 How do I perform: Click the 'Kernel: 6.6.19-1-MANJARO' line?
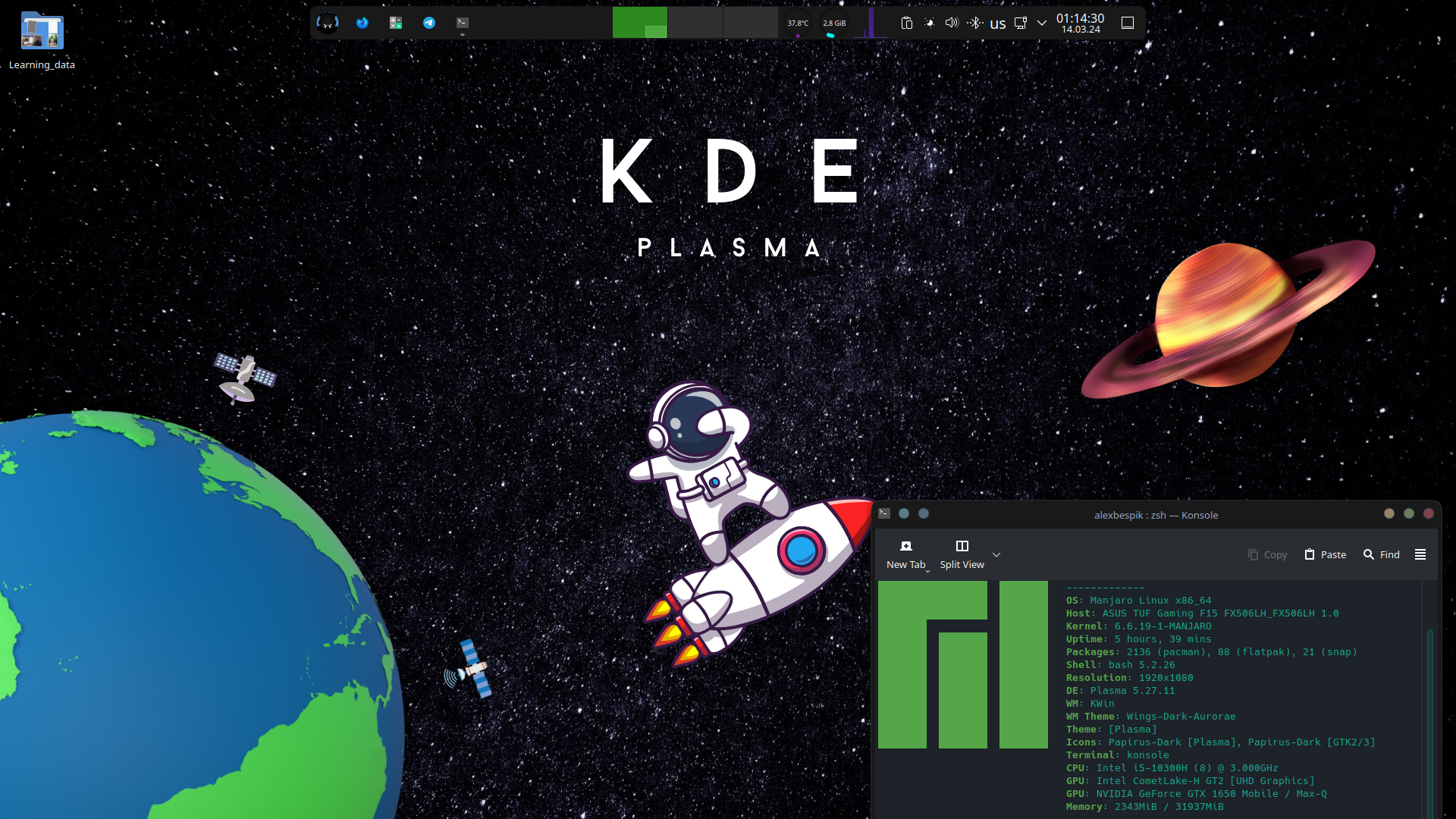coord(1138,626)
